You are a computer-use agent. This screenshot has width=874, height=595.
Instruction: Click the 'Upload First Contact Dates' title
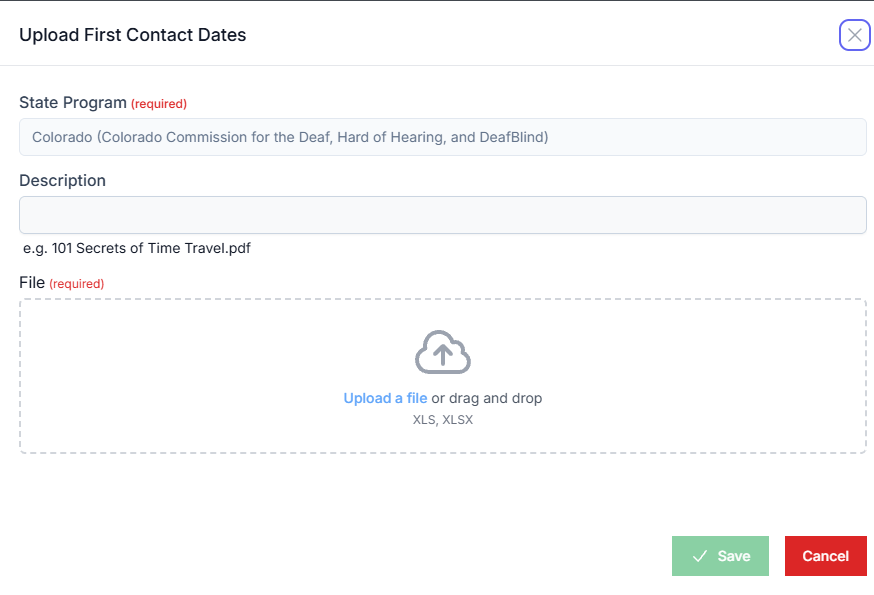133,35
